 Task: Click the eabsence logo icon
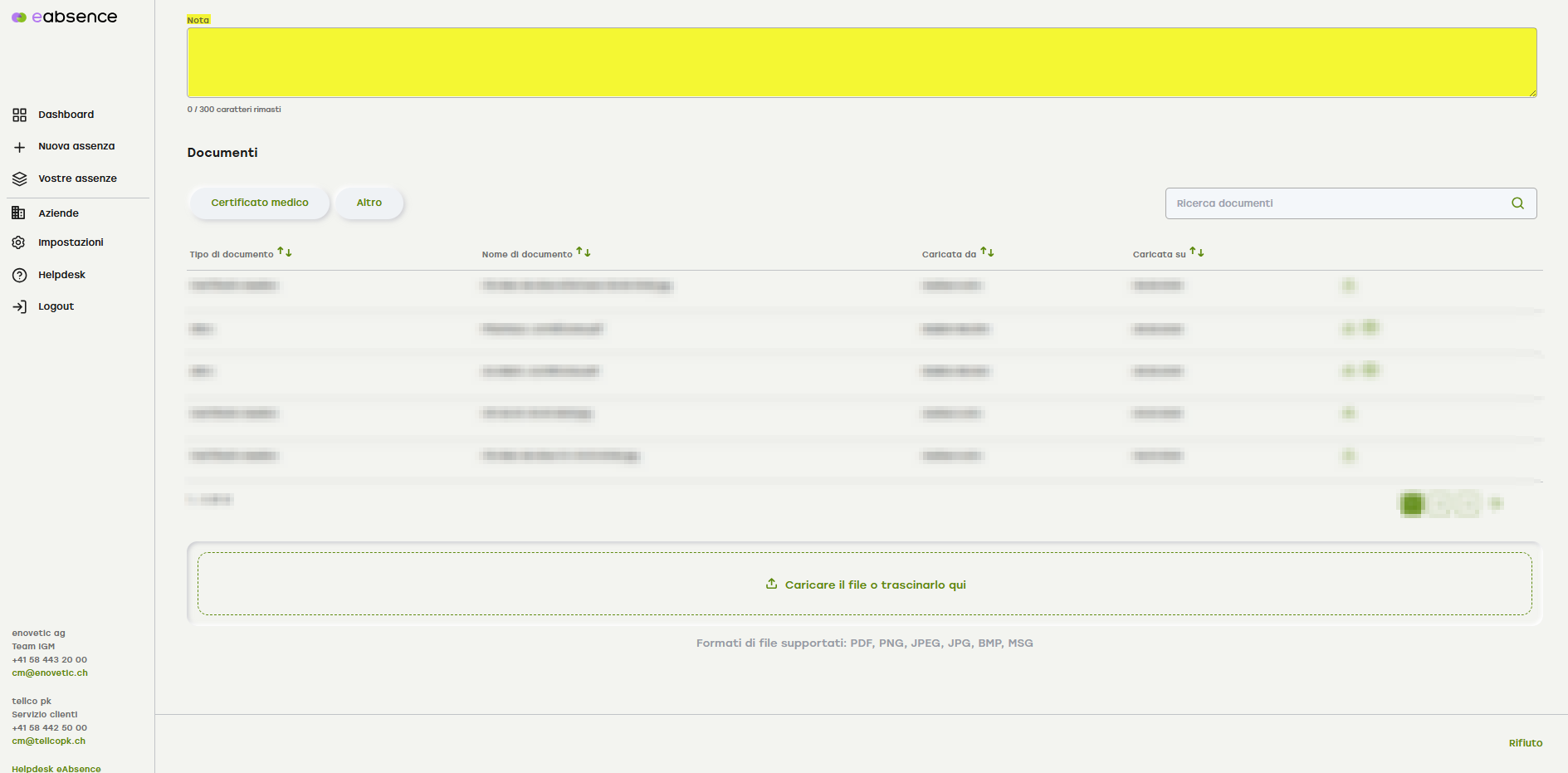tap(19, 17)
